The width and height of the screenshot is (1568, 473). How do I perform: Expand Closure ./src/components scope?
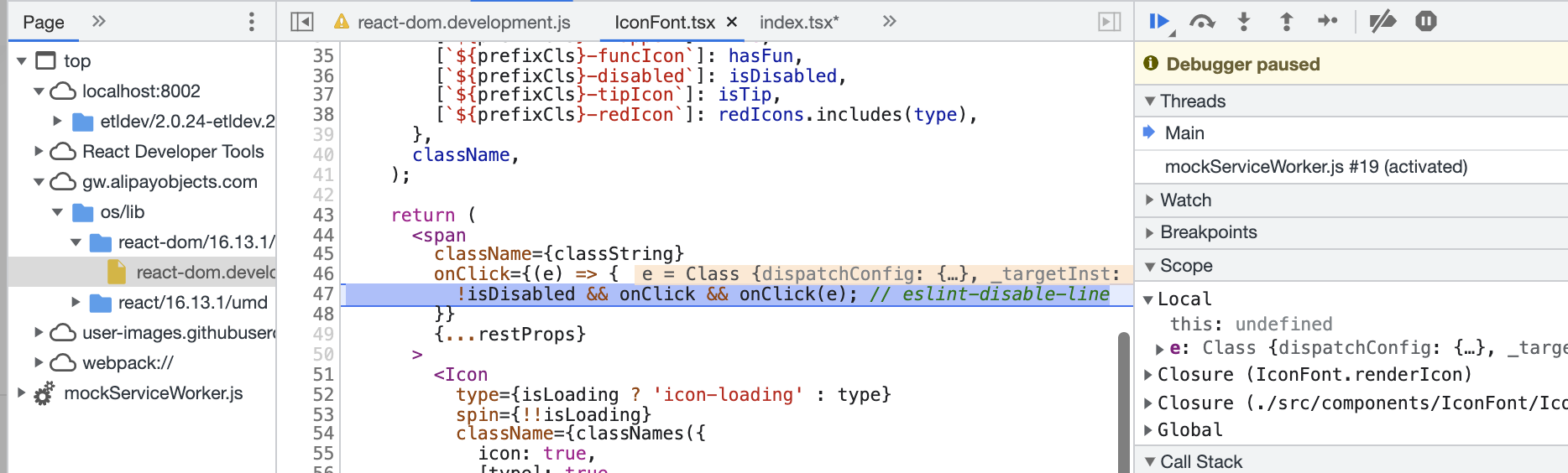click(1148, 403)
